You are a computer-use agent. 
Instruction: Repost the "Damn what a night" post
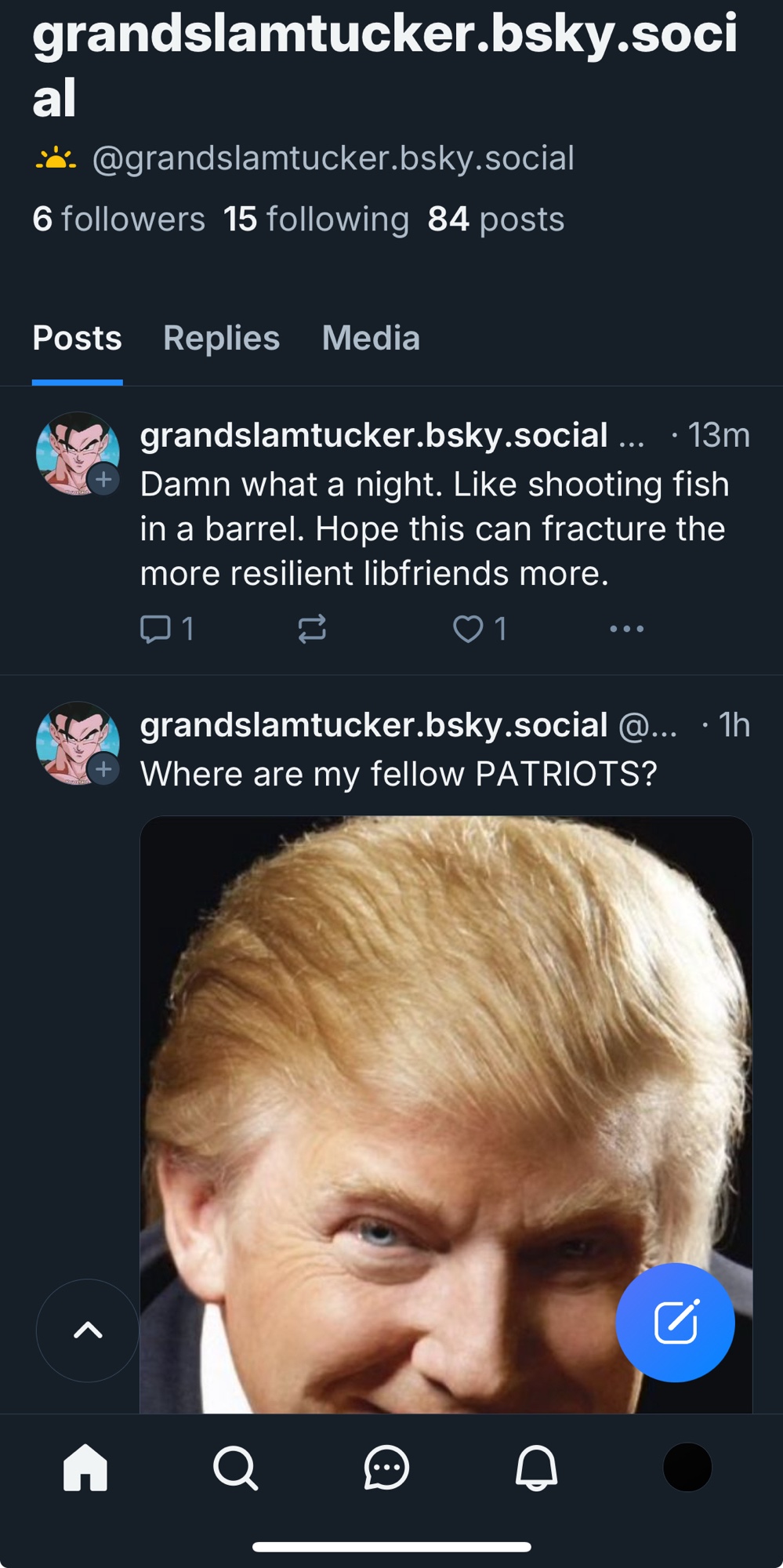pyautogui.click(x=312, y=629)
